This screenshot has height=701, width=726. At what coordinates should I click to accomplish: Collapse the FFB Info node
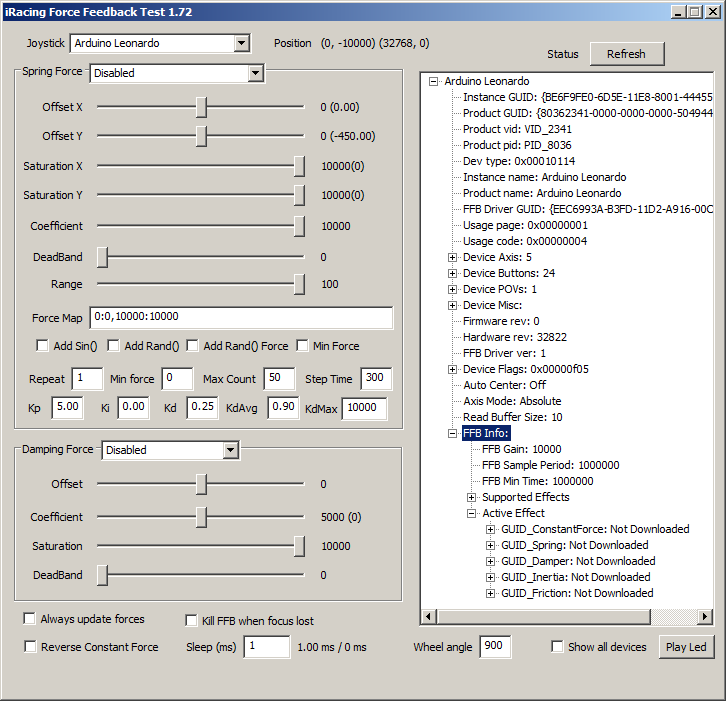tap(452, 433)
